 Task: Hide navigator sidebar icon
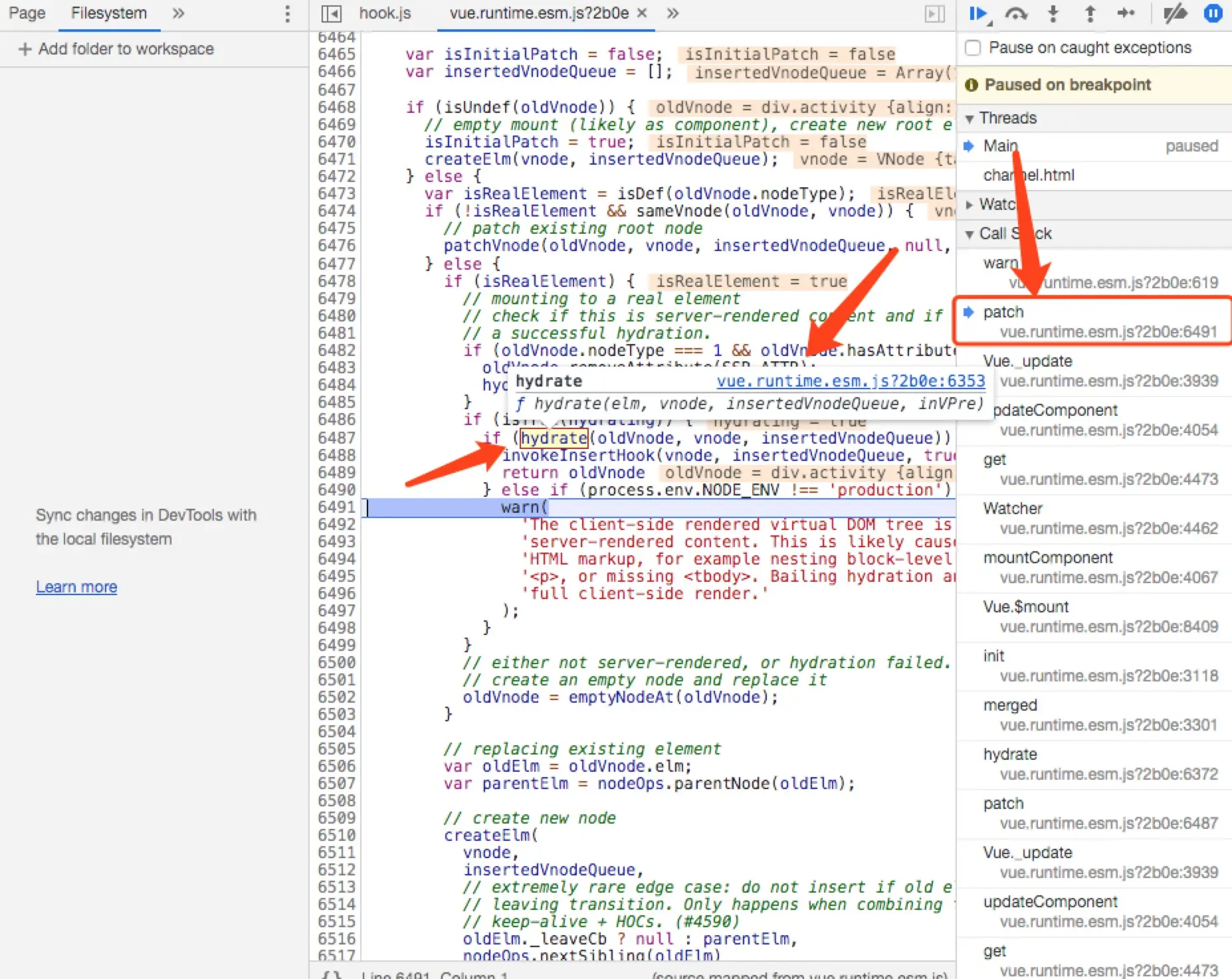tap(331, 14)
